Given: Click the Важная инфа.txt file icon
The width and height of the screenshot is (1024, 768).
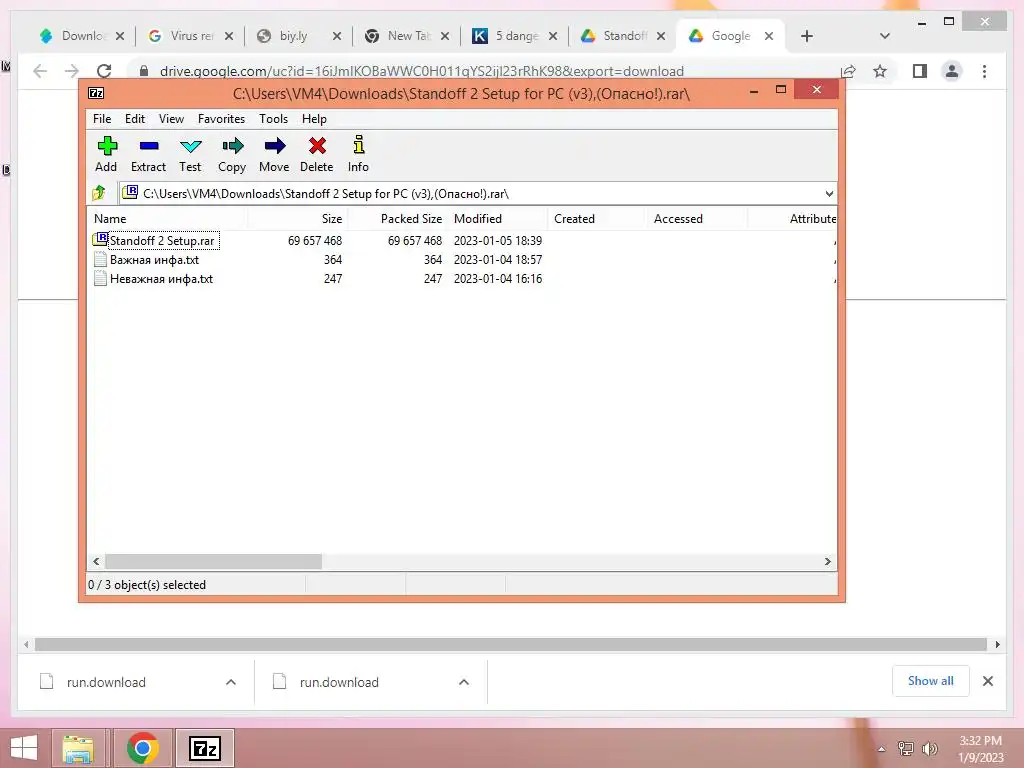Looking at the screenshot, I should pos(100,259).
